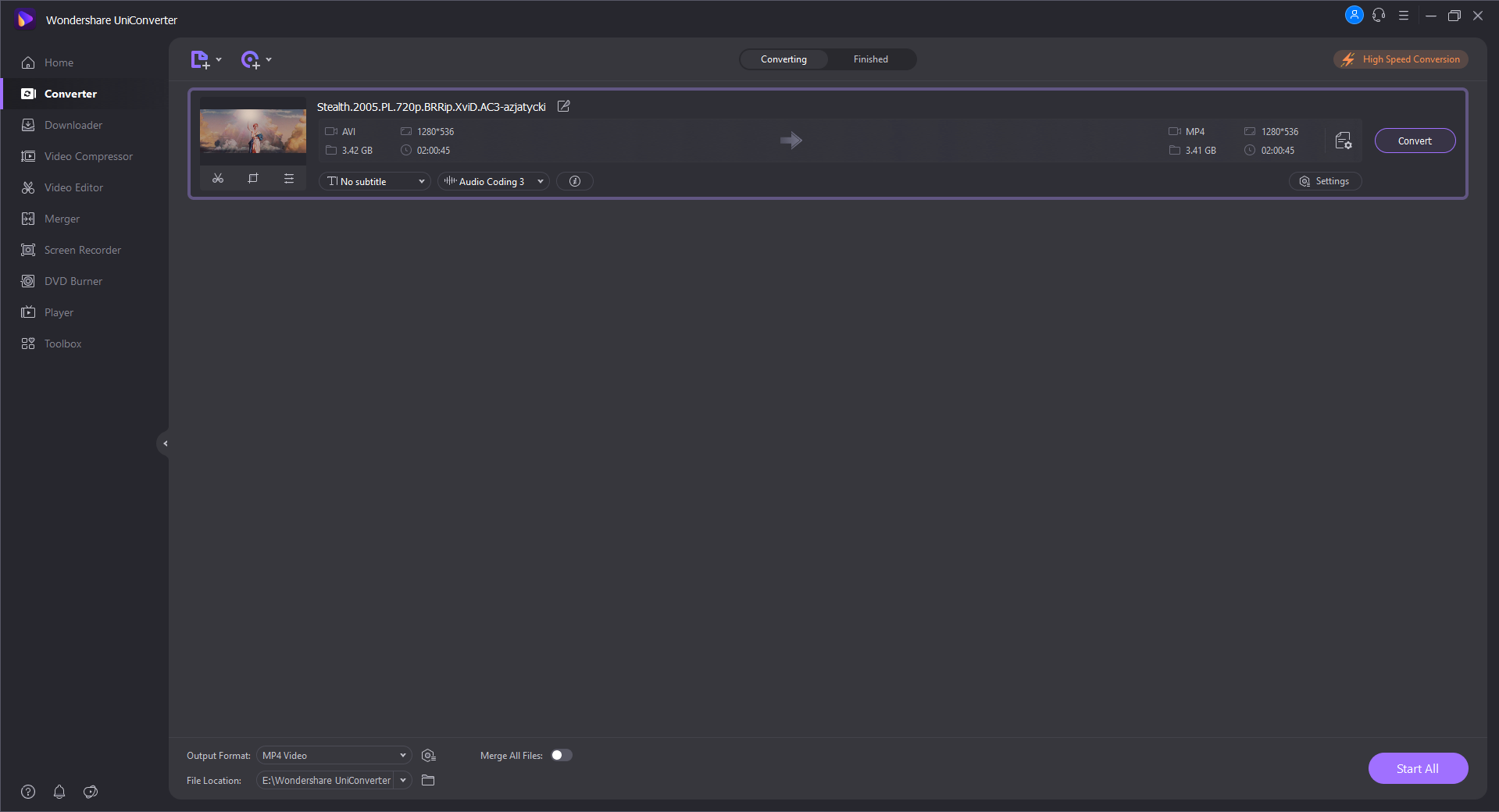Image resolution: width=1499 pixels, height=812 pixels.
Task: Open the Output Format MP4 Video dropdown
Action: click(334, 755)
